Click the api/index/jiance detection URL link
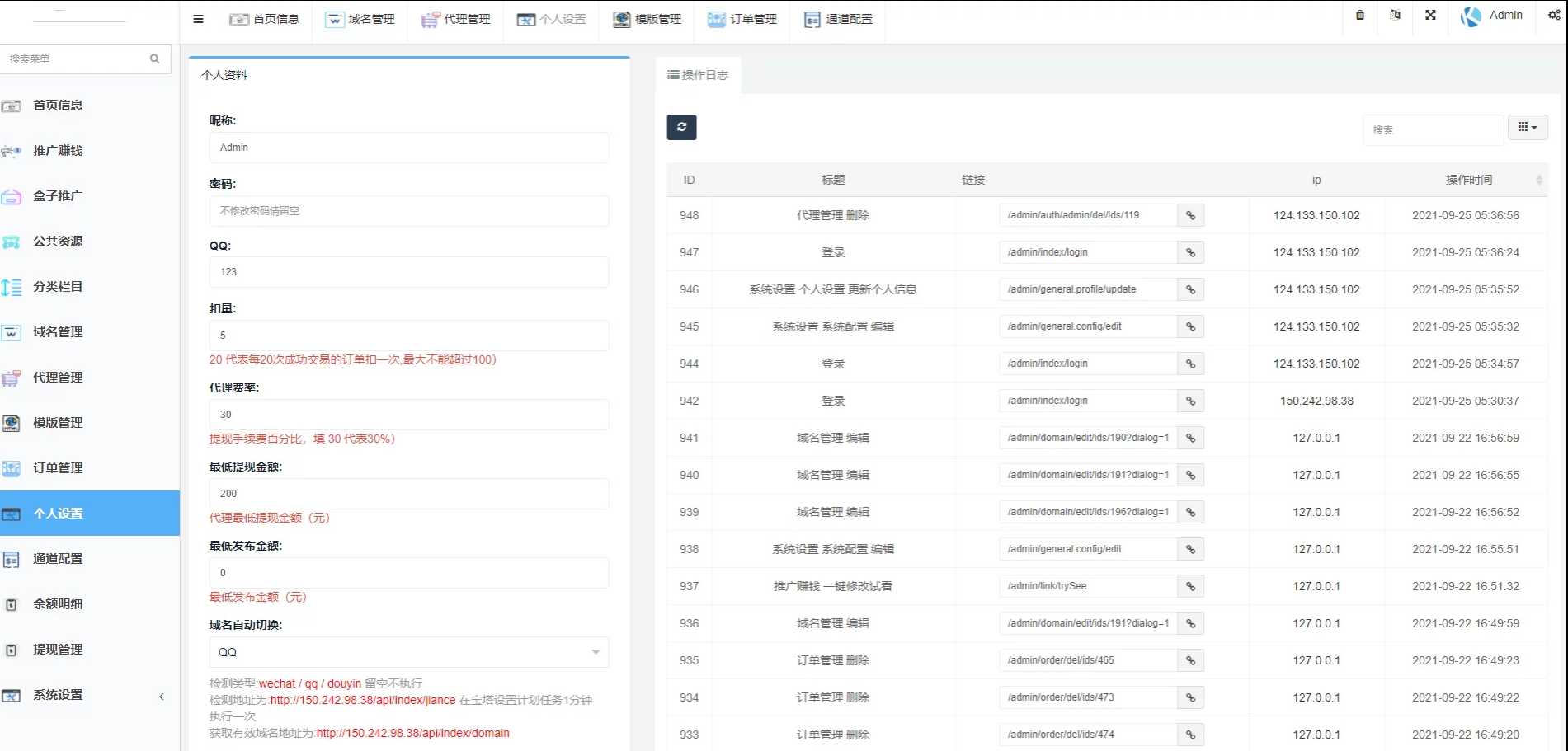 click(363, 701)
